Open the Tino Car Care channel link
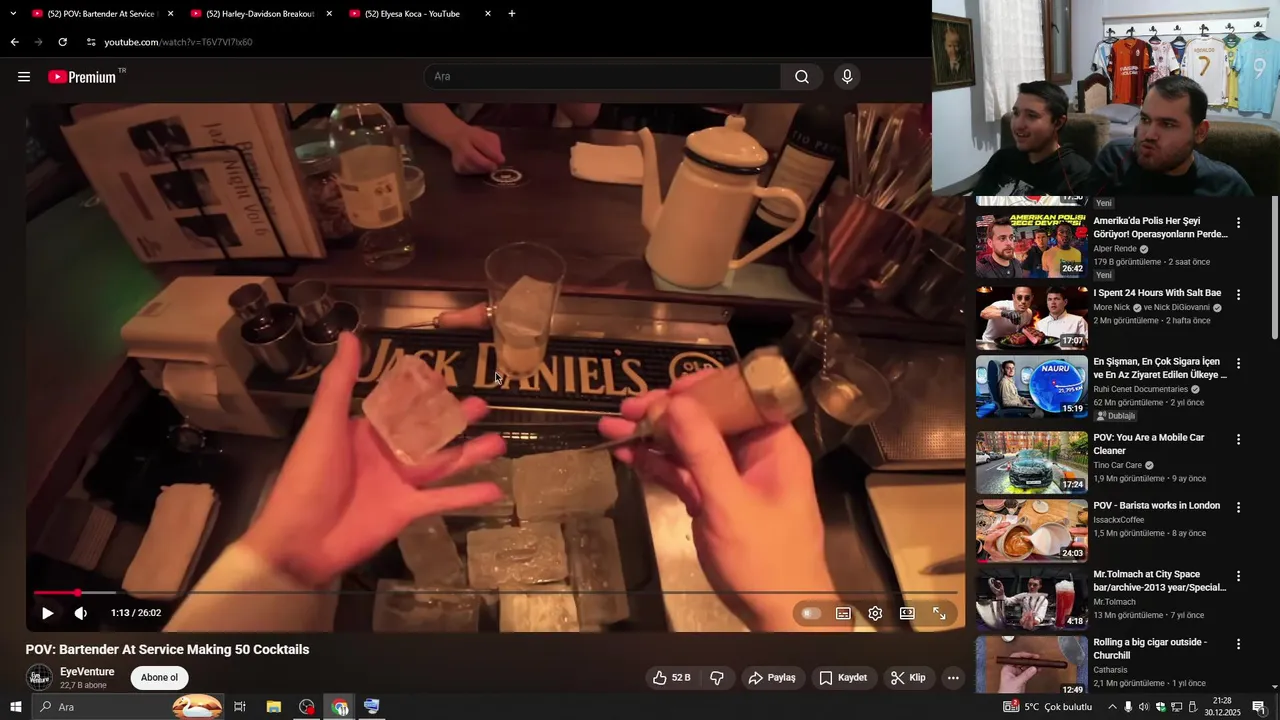This screenshot has height=720, width=1280. (1118, 465)
